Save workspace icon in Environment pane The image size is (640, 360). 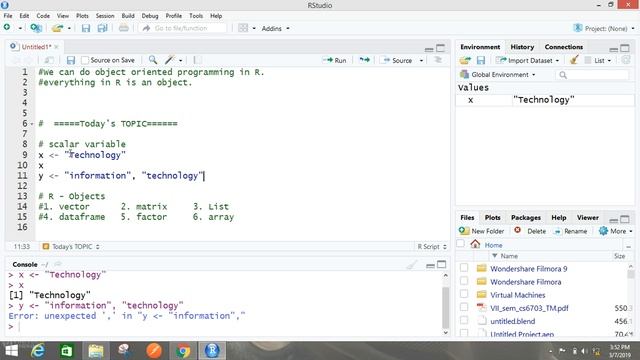coord(481,60)
